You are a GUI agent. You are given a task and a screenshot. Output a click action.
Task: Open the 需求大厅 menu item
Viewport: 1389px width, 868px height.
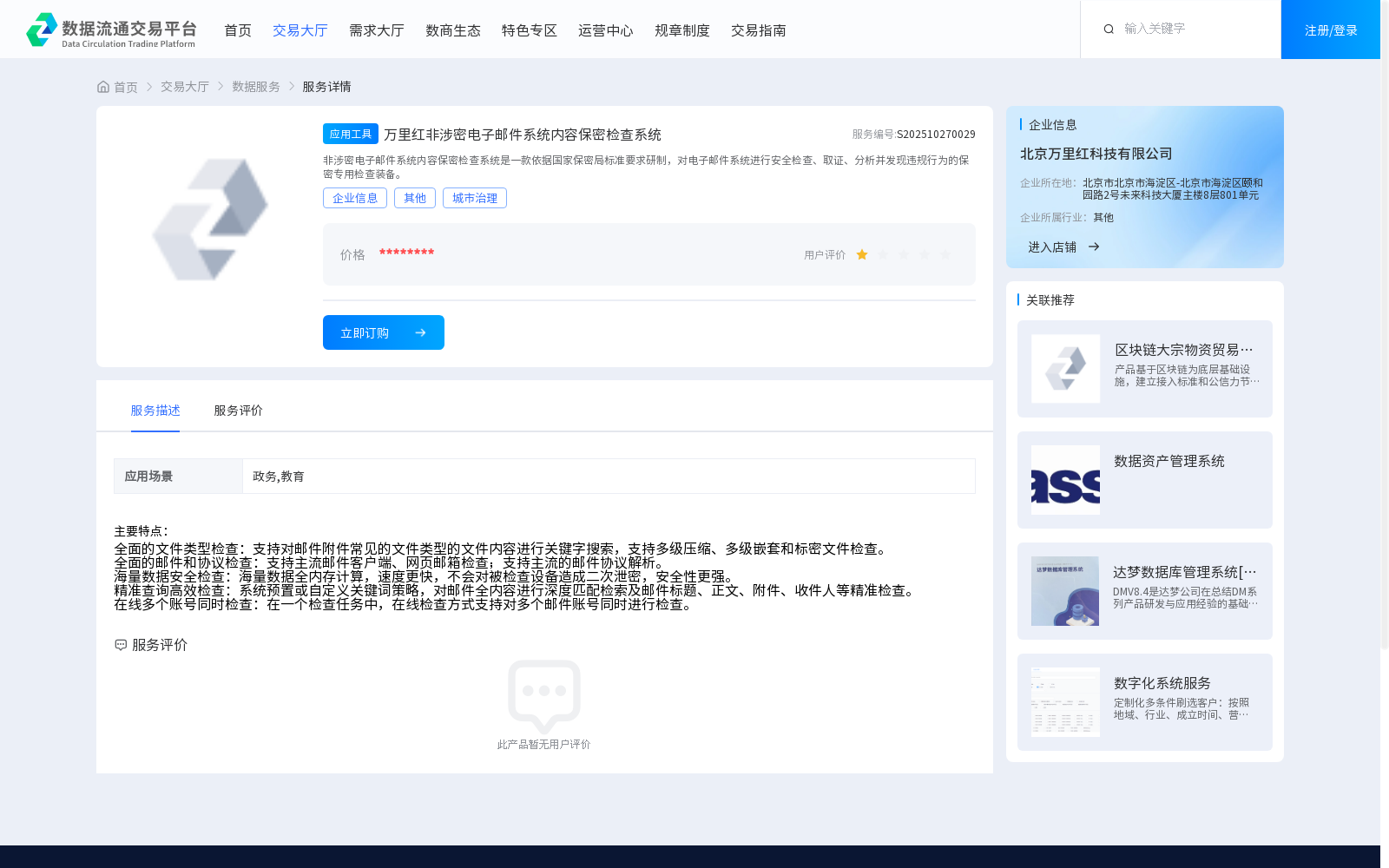[x=377, y=30]
